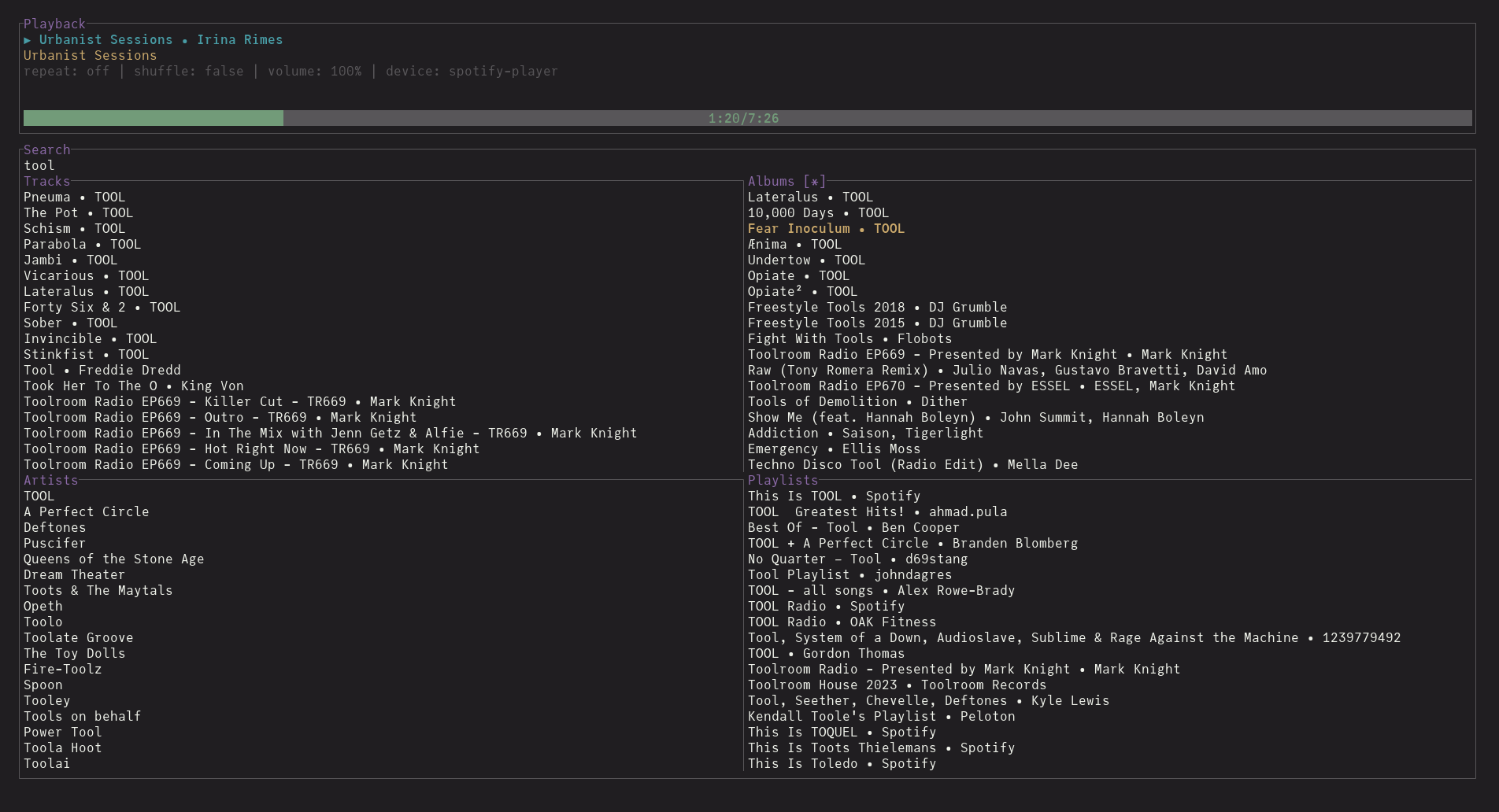Pick artist 'The Toy Dolls'
This screenshot has height=812, width=1499.
(74, 653)
